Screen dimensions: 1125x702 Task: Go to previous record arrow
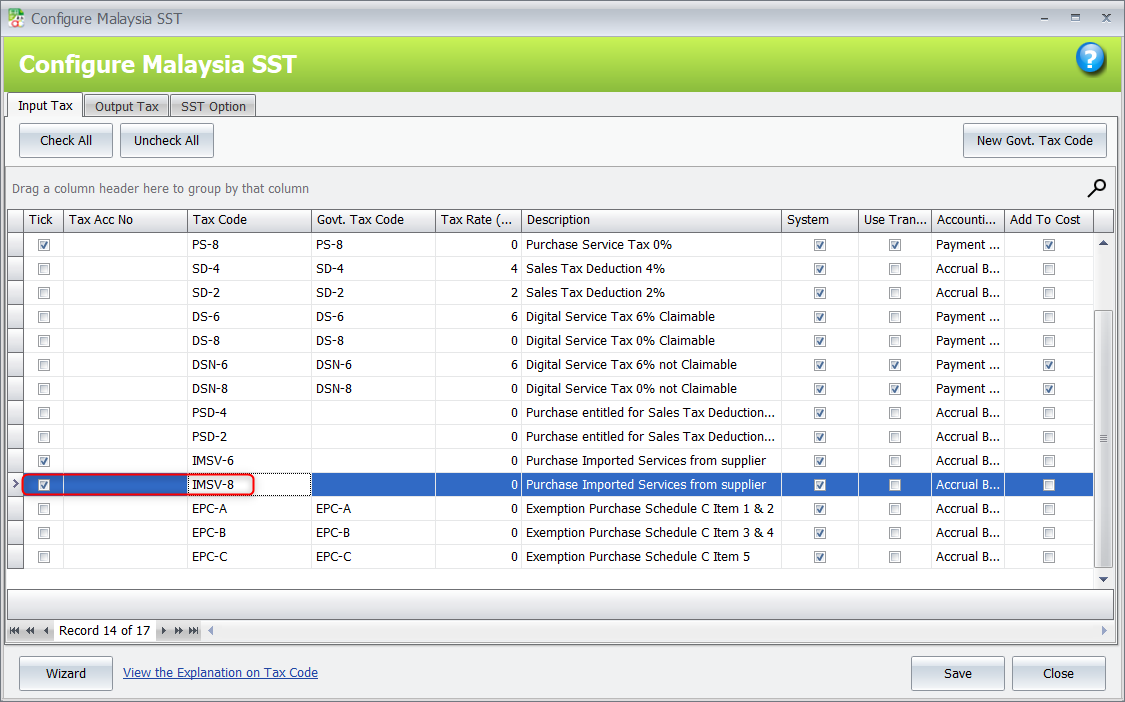click(46, 631)
